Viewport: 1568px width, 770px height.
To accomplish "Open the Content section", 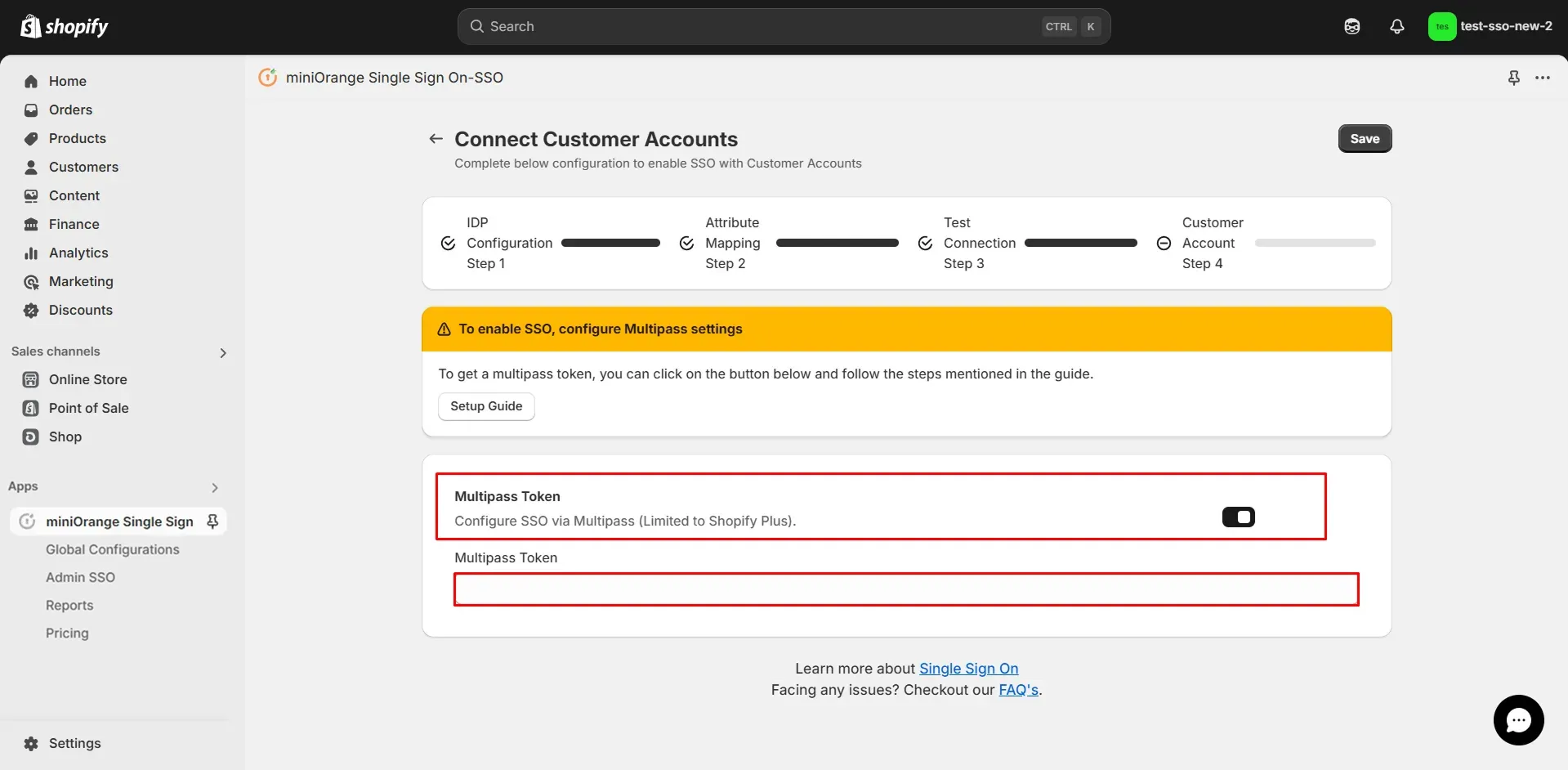I will (74, 195).
